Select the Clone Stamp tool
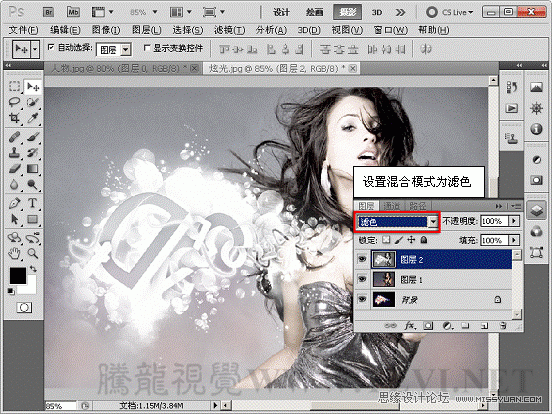 [14, 152]
